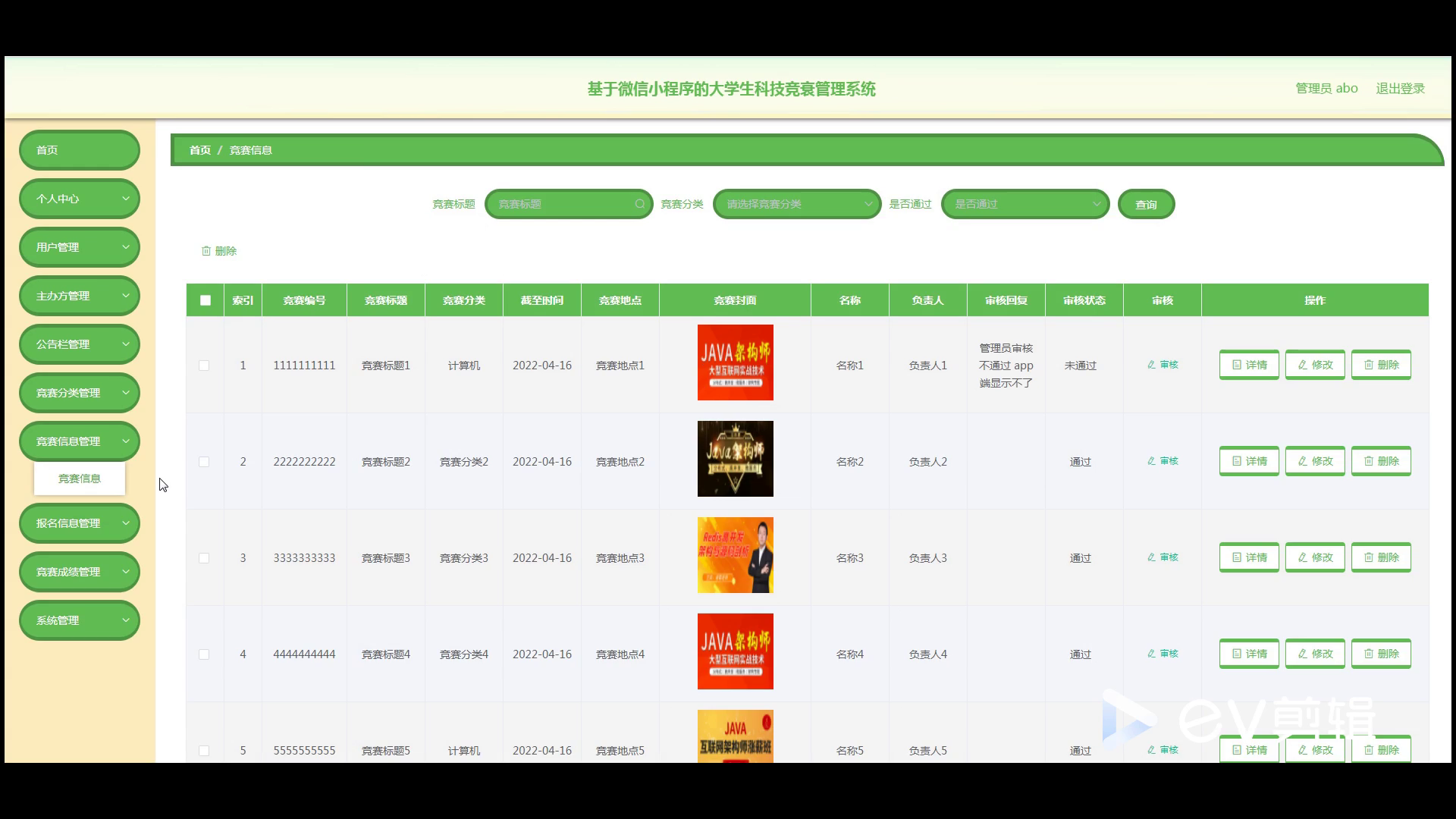
Task: Click 审核 pencil icon for row 3333333333
Action: (1151, 557)
